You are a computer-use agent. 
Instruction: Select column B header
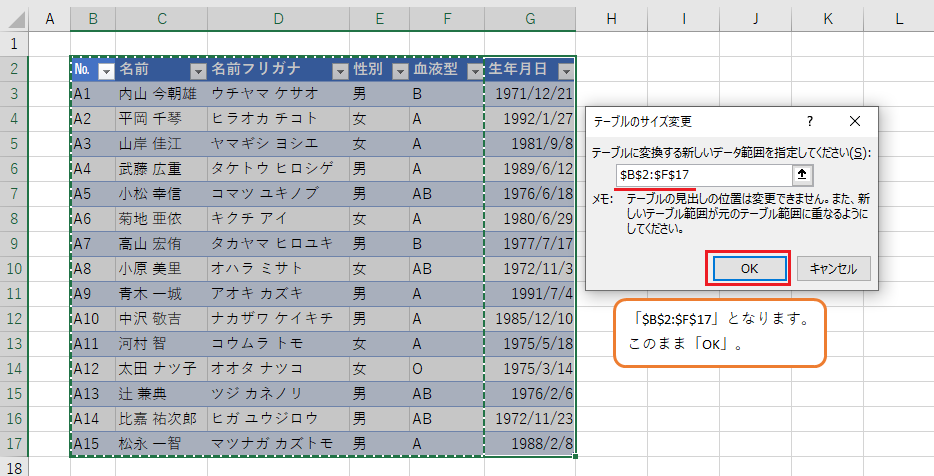[x=93, y=19]
